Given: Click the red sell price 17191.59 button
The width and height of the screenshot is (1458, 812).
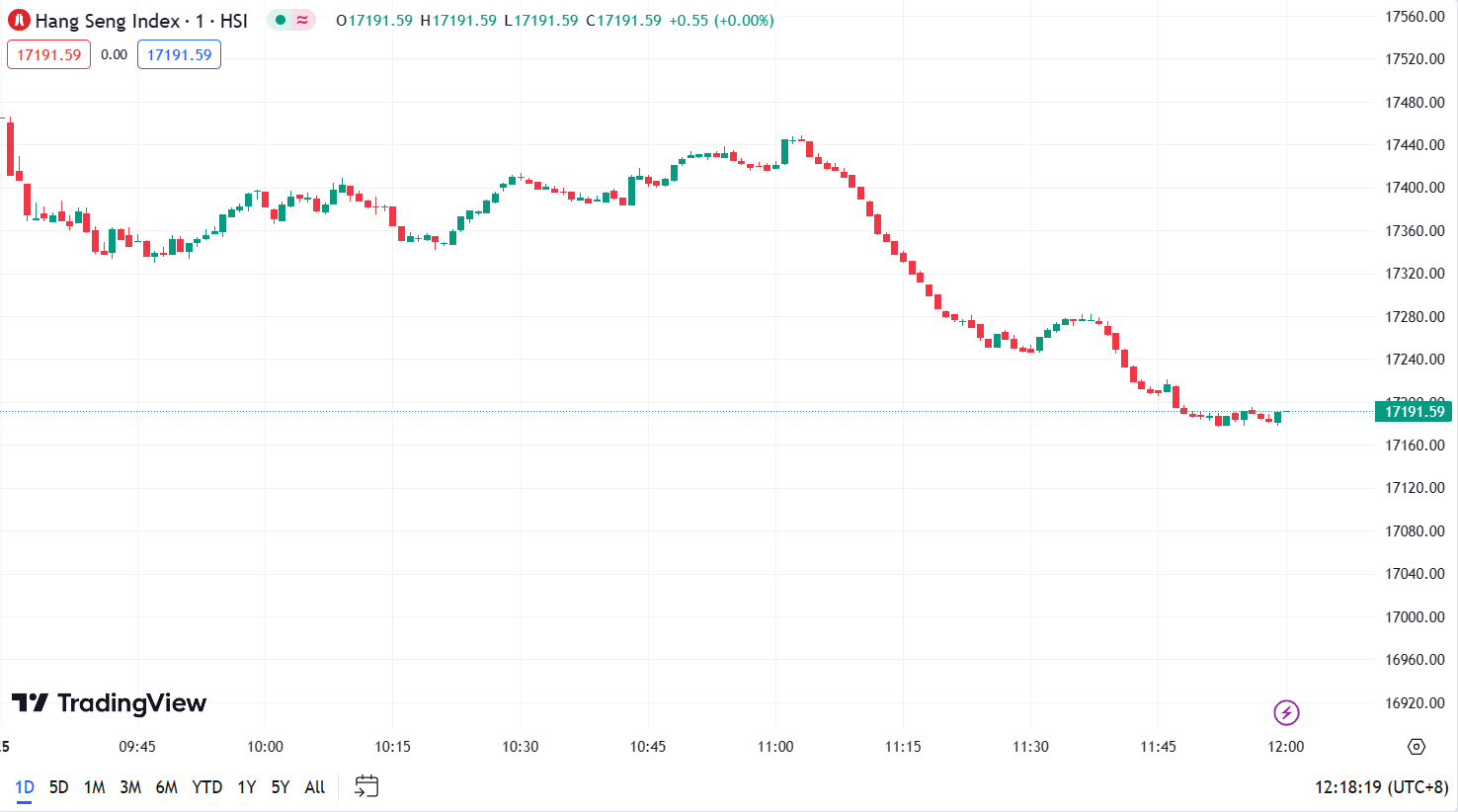Looking at the screenshot, I should coord(48,55).
